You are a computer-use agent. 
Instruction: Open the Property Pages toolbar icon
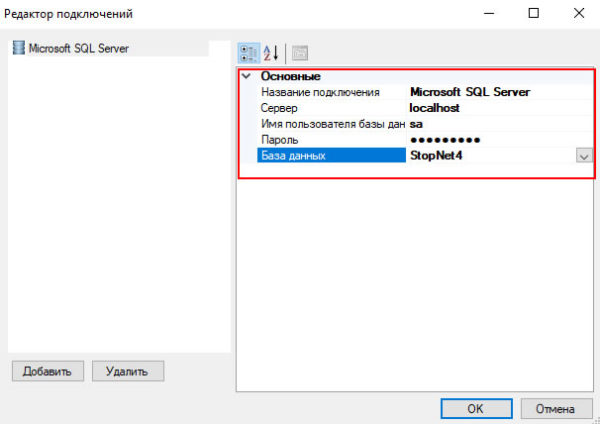coord(300,53)
